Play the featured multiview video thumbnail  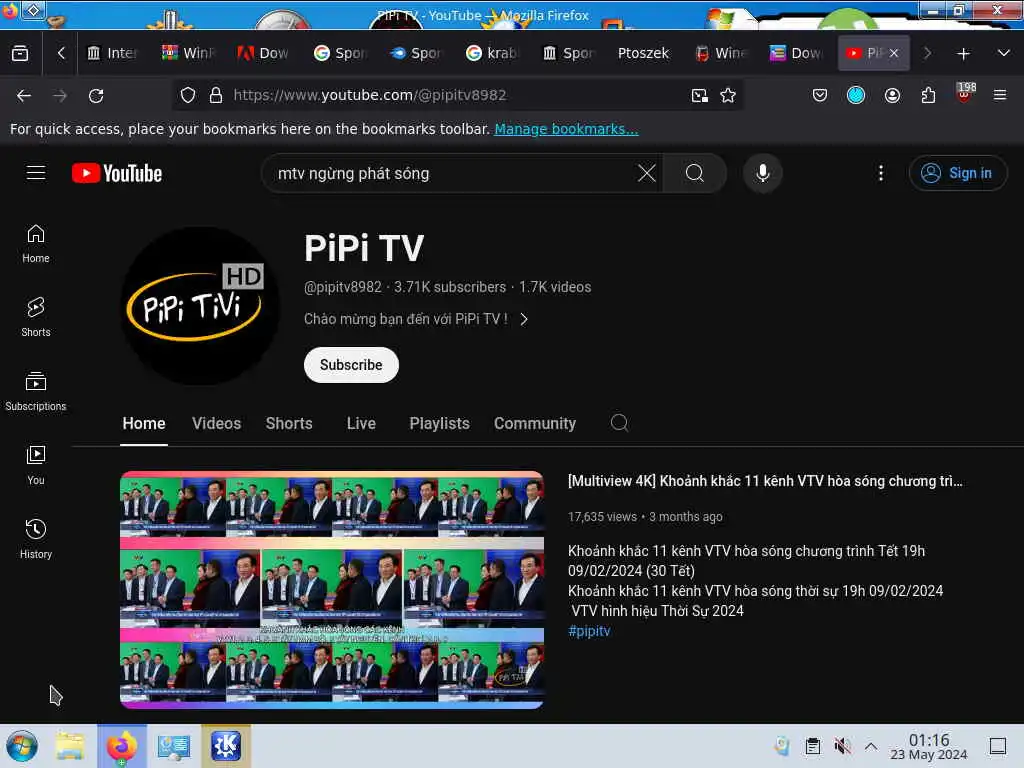coord(332,590)
